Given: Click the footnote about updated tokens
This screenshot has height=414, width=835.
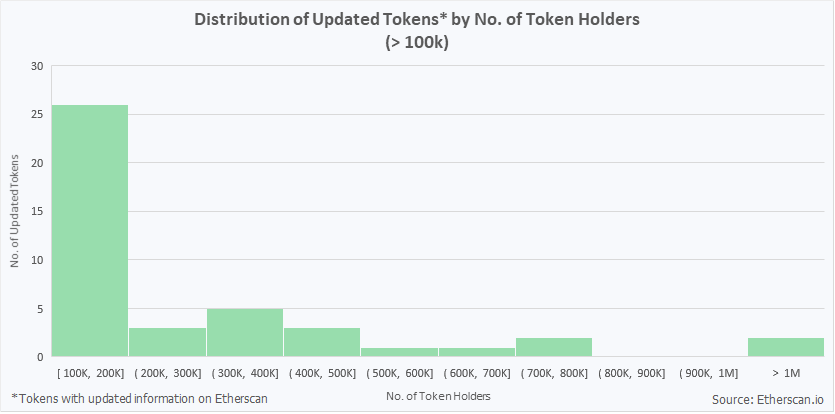Looking at the screenshot, I should pos(139,399).
